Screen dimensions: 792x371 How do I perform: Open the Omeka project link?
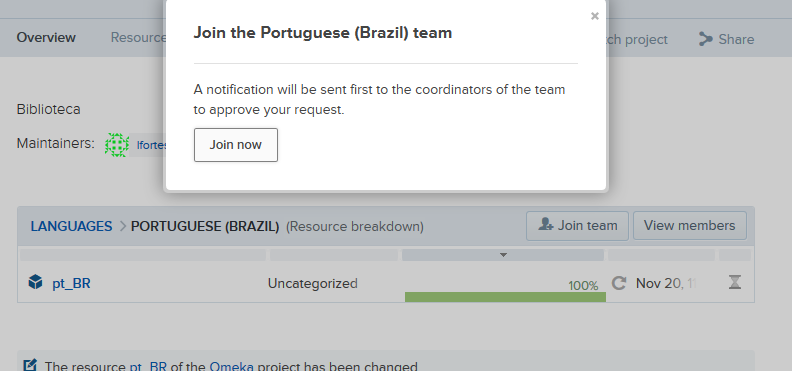click(x=231, y=366)
